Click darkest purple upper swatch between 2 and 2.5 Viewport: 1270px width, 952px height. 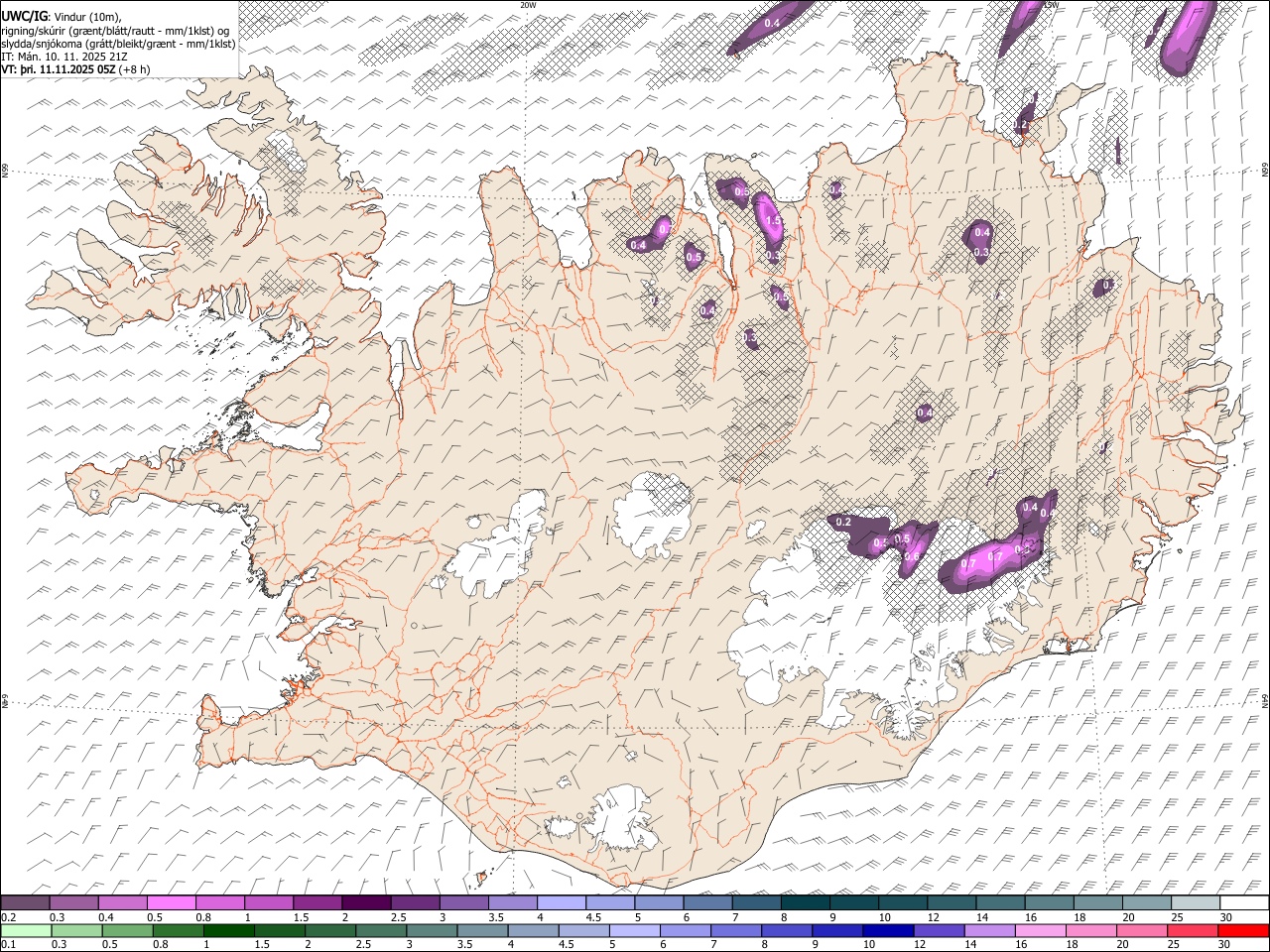[366, 902]
